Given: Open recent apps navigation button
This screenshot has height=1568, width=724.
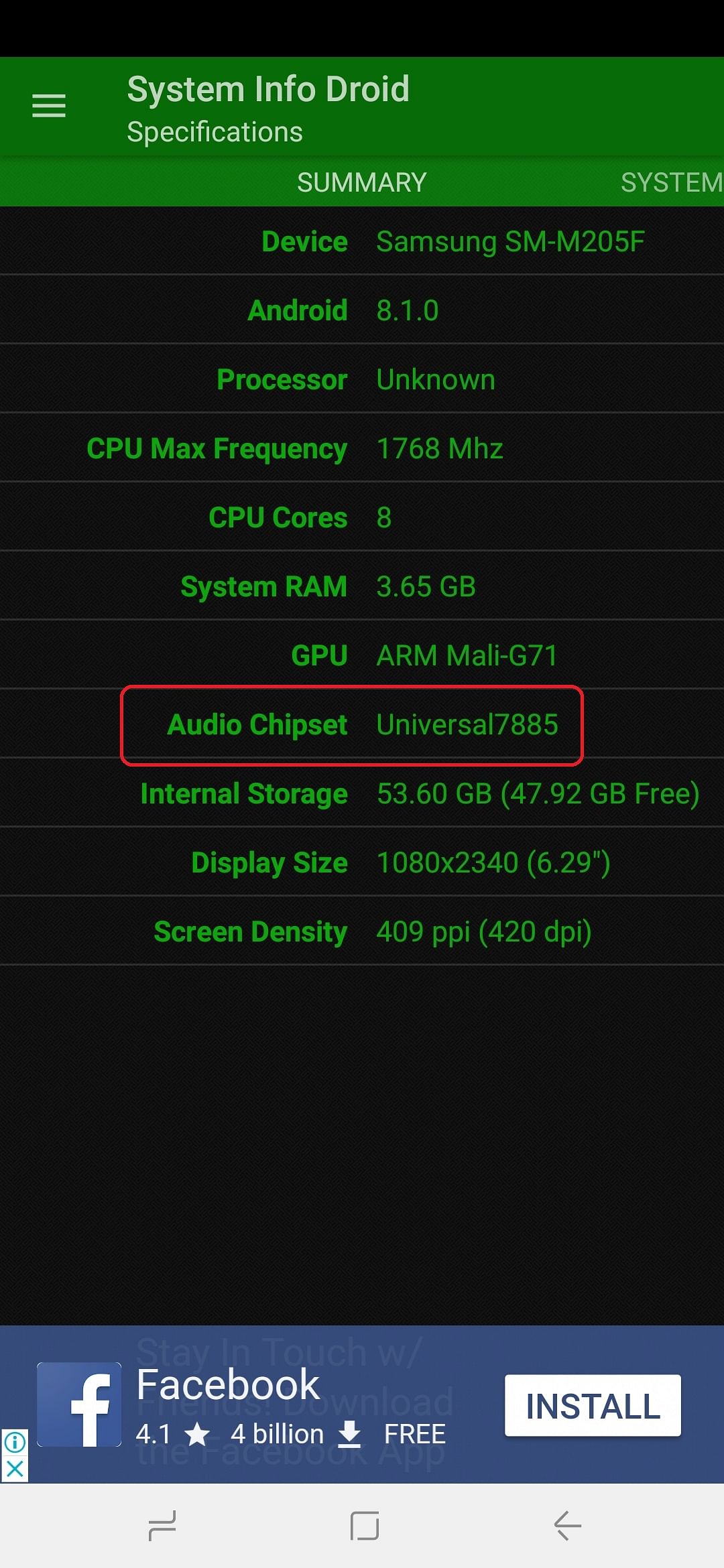Looking at the screenshot, I should tap(162, 1526).
